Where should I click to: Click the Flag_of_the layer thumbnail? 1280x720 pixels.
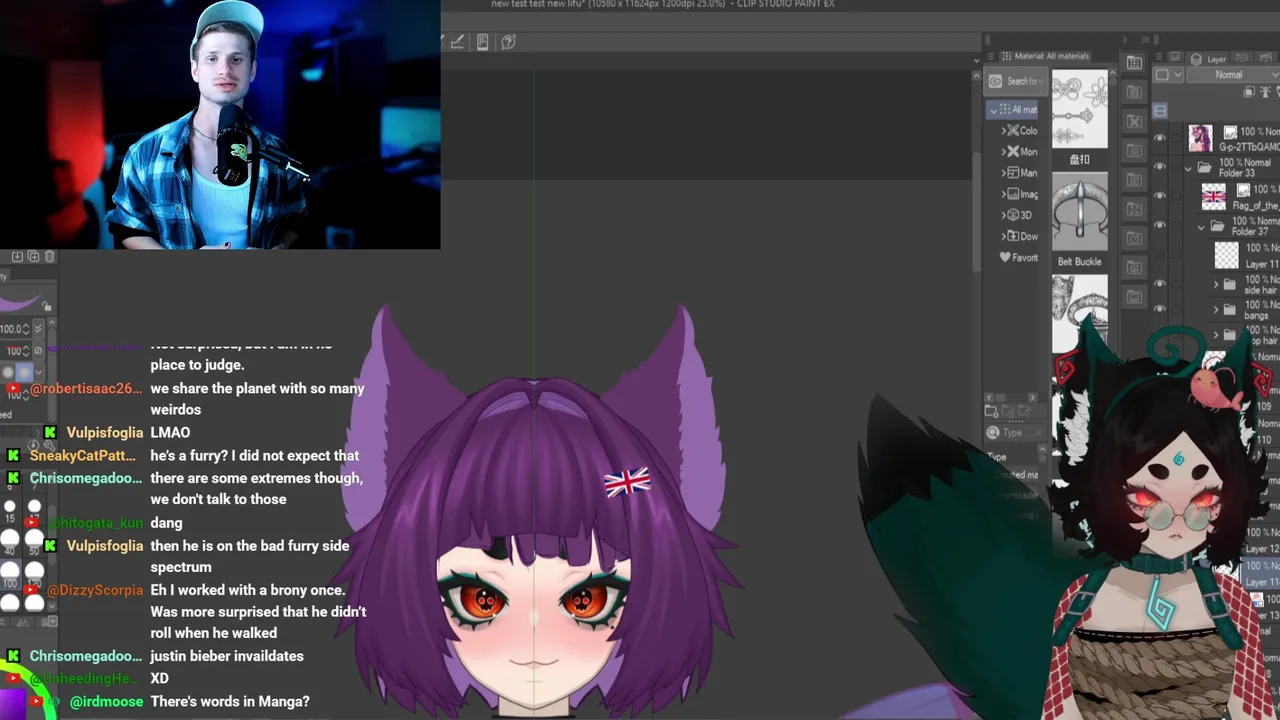tap(1213, 196)
